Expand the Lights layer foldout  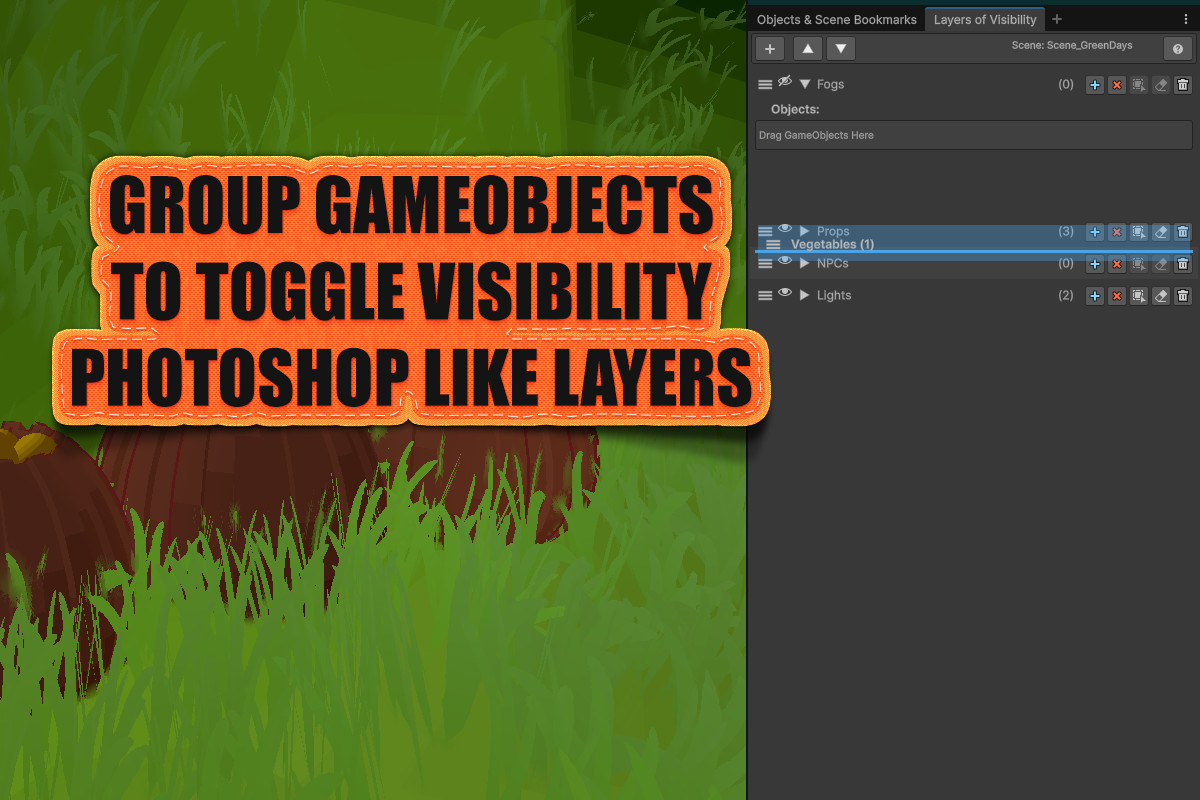pyautogui.click(x=805, y=295)
